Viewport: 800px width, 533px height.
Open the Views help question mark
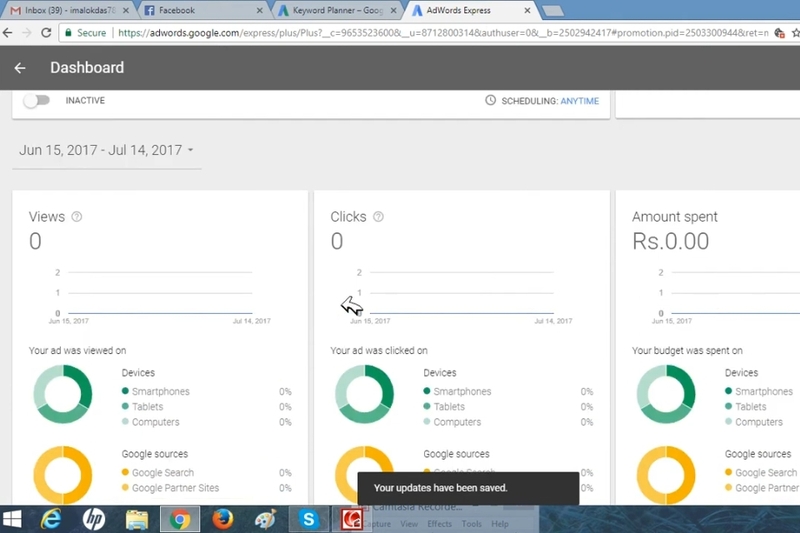point(77,217)
